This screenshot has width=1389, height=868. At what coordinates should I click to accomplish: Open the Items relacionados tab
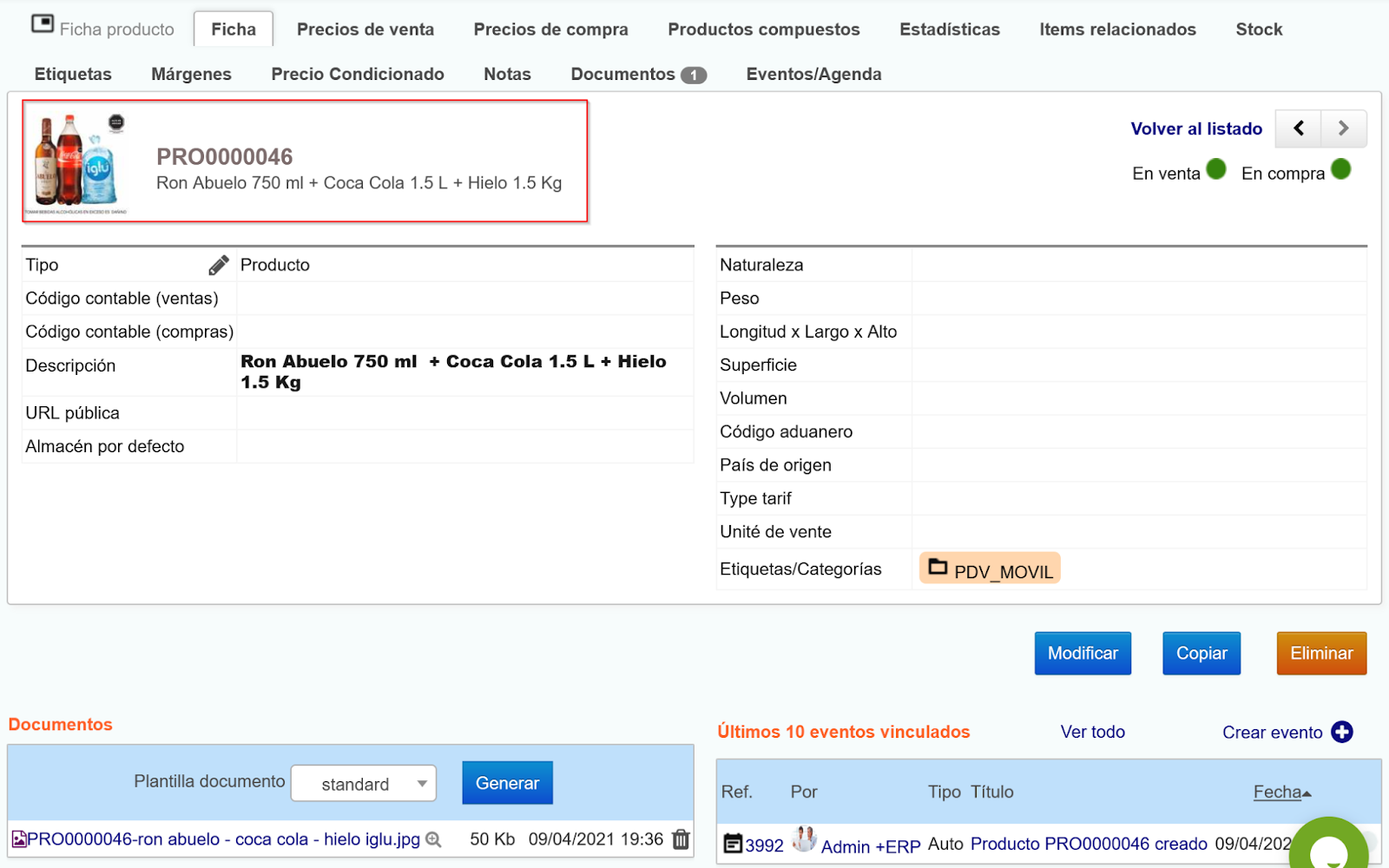click(x=1117, y=30)
